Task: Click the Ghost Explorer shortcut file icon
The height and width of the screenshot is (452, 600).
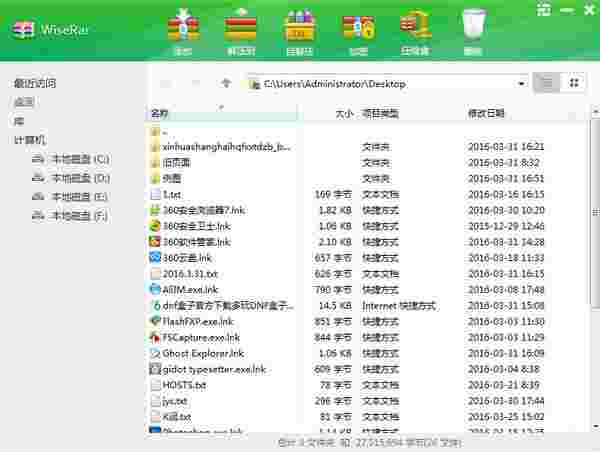Action: [x=155, y=353]
